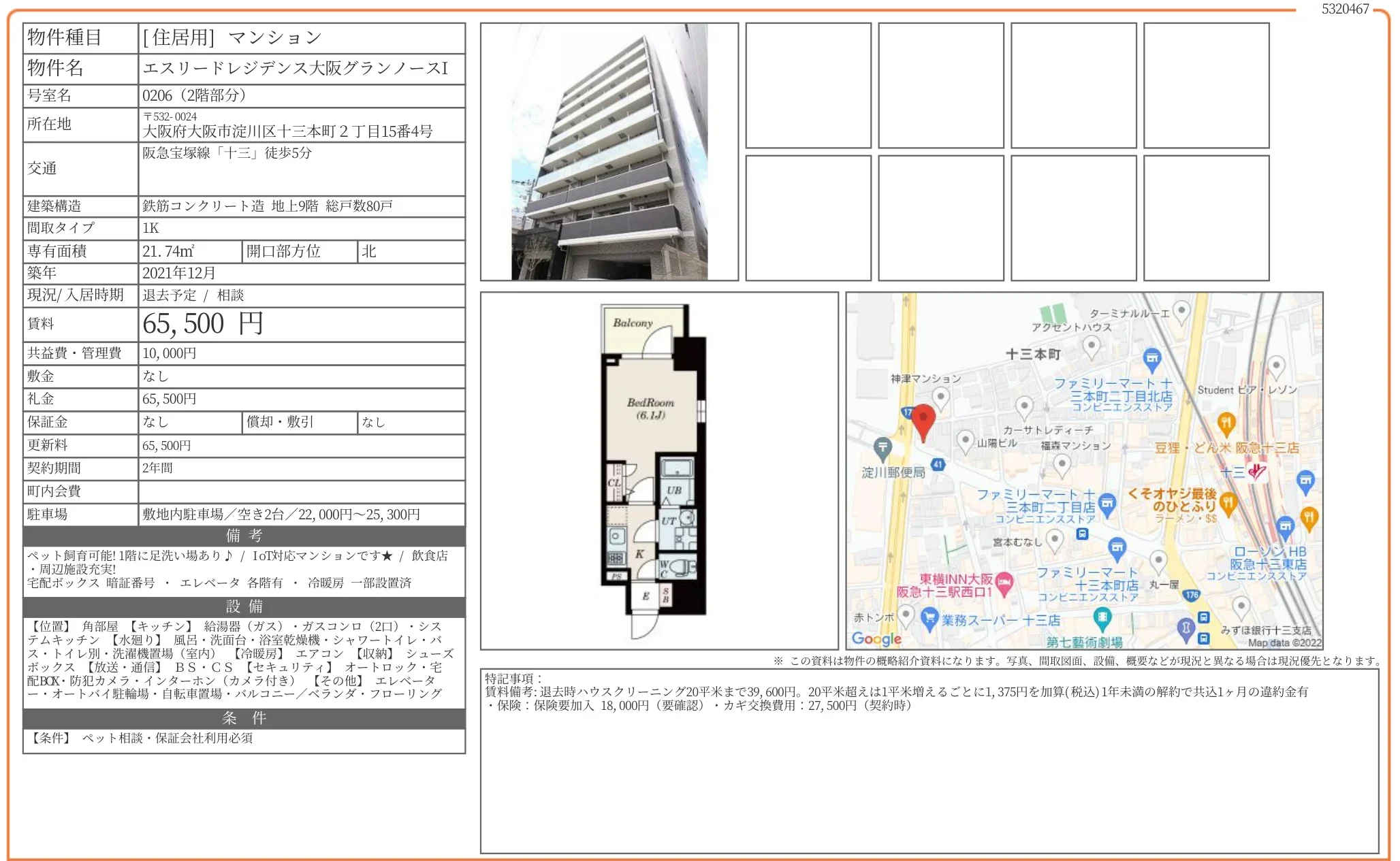Click the building exterior photo

click(x=609, y=152)
